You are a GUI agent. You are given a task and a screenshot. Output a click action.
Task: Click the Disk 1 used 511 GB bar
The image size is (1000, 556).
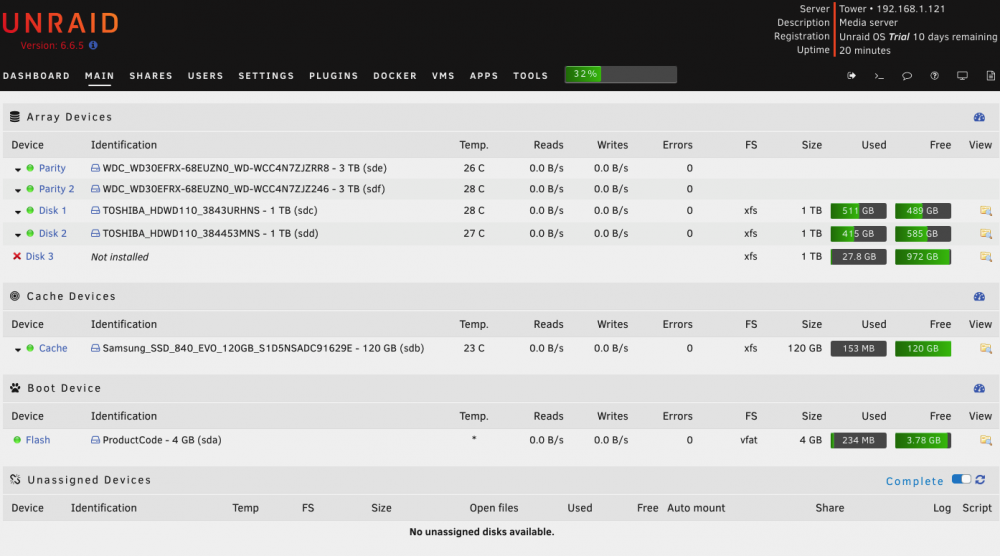click(858, 211)
